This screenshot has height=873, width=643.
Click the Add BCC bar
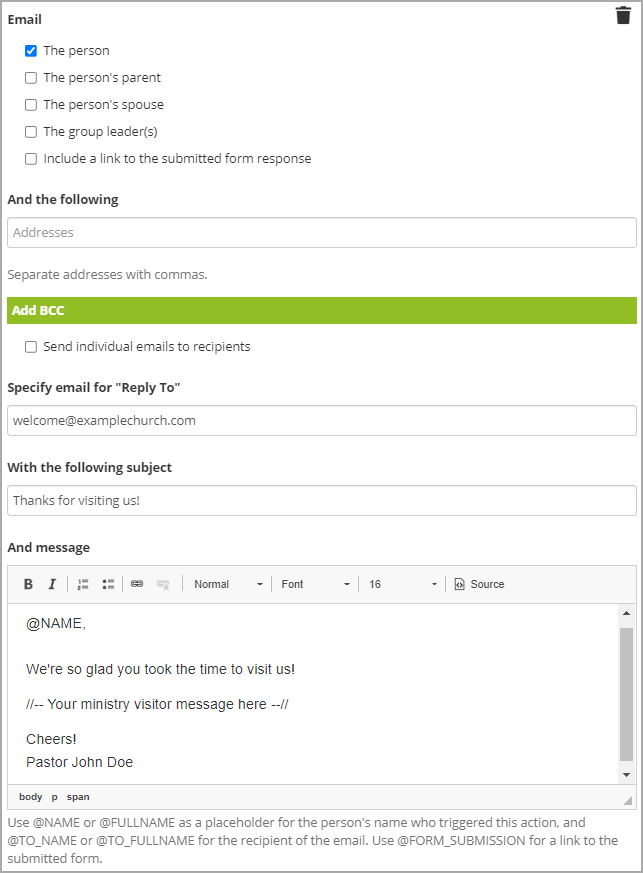click(321, 310)
